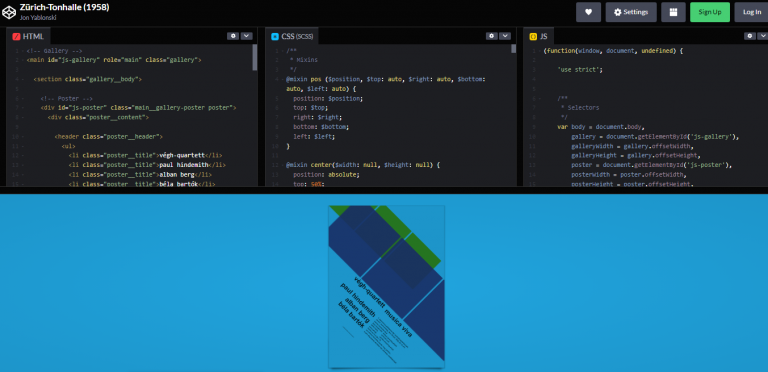Open the CSS editor gear settings
Screen dimensions: 768x372
point(491,36)
